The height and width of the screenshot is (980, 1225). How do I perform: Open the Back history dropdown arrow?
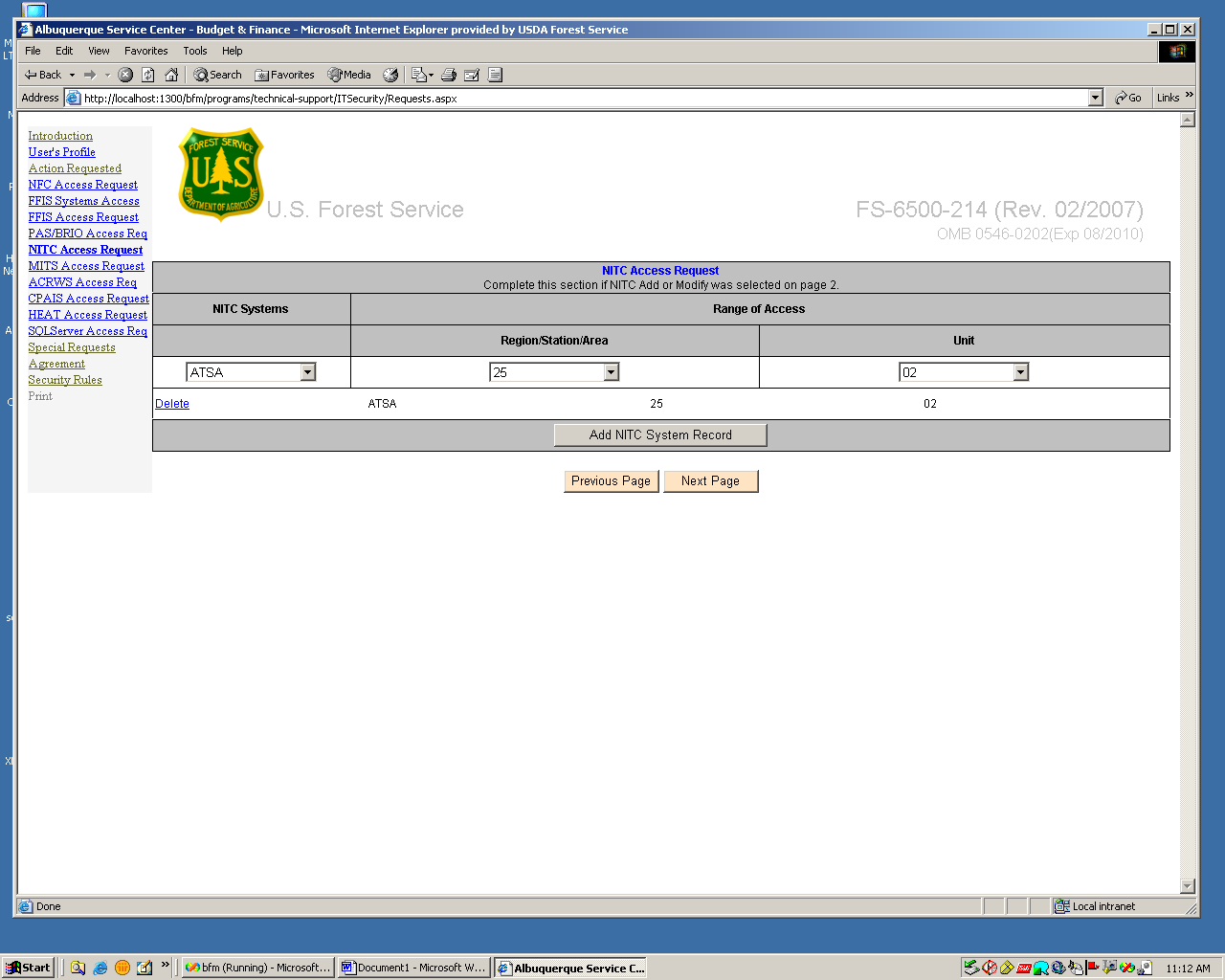(72, 75)
